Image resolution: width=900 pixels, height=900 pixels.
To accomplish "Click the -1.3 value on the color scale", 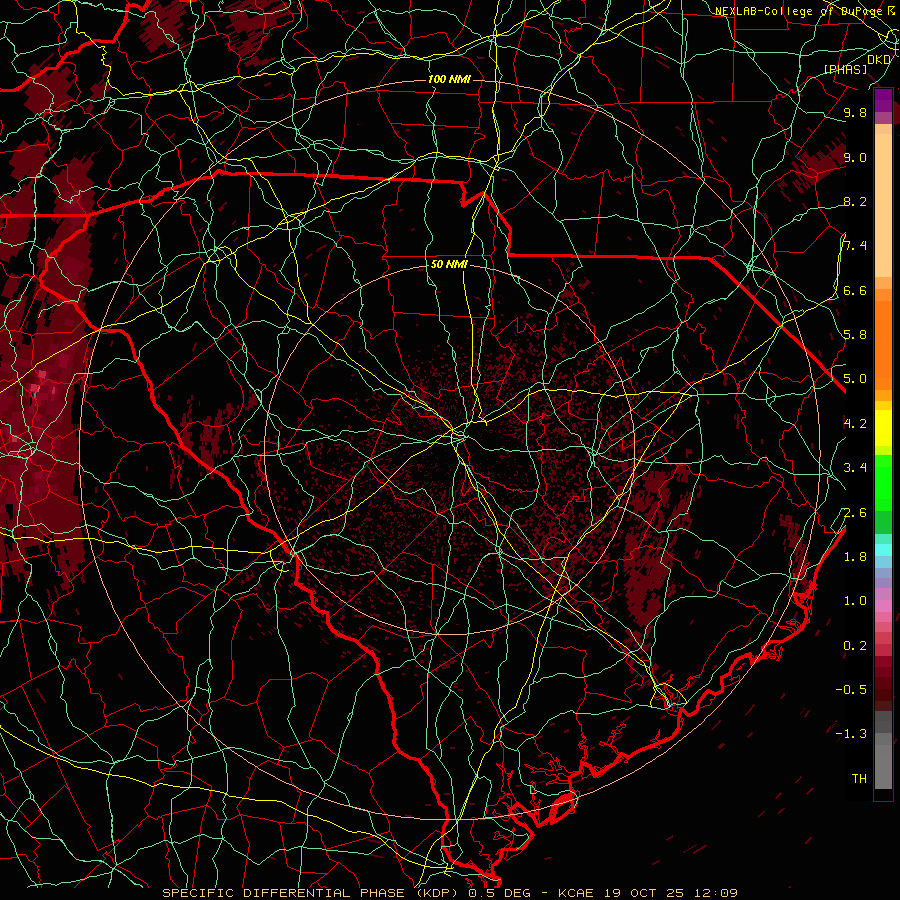I will pos(851,734).
